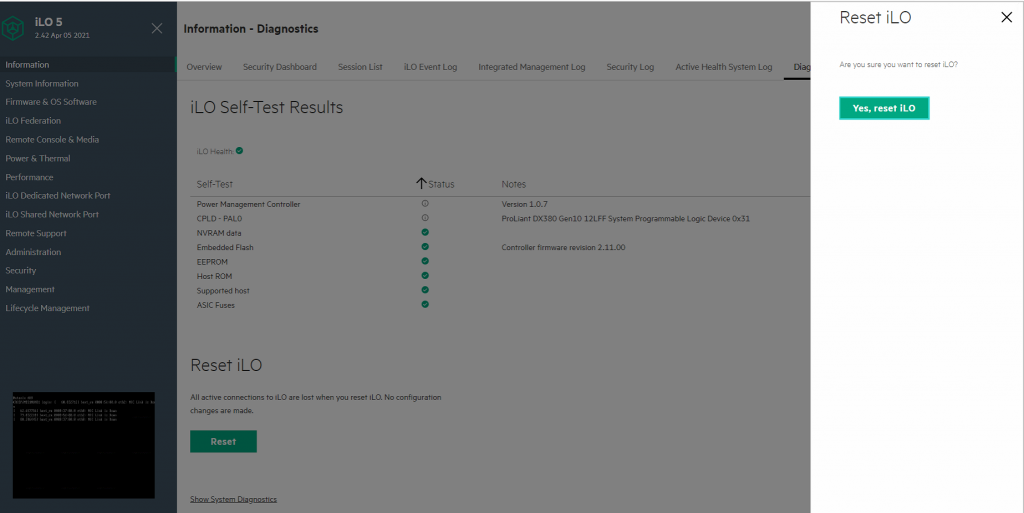Switch to the Security Dashboard tab
Image resolution: width=1024 pixels, height=513 pixels.
tap(279, 67)
